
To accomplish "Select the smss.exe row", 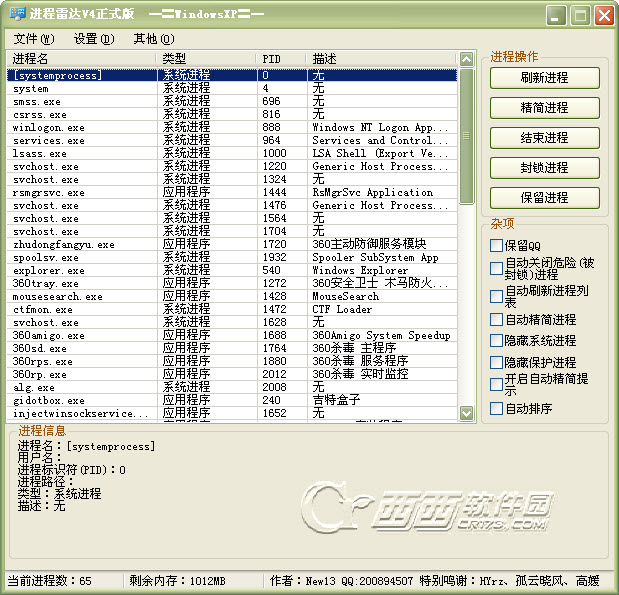I will (x=232, y=101).
